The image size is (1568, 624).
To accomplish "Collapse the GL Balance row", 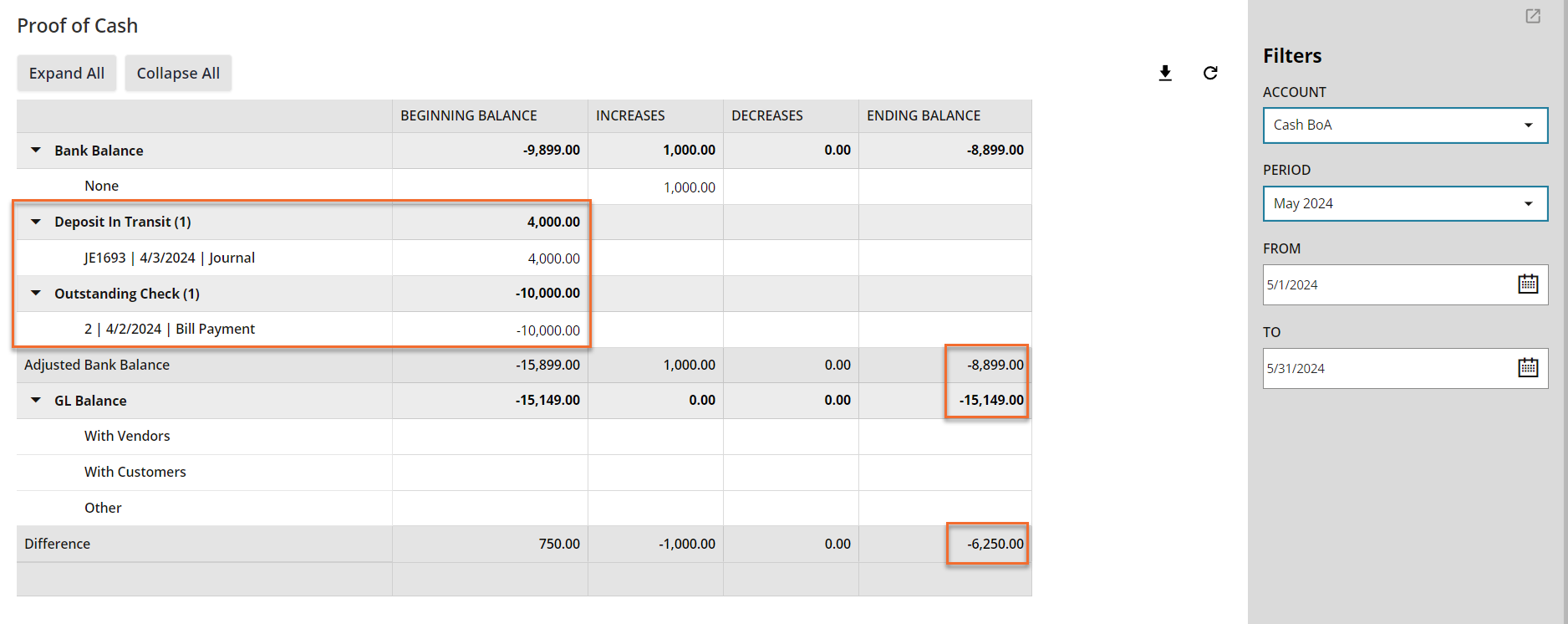I will coord(36,401).
